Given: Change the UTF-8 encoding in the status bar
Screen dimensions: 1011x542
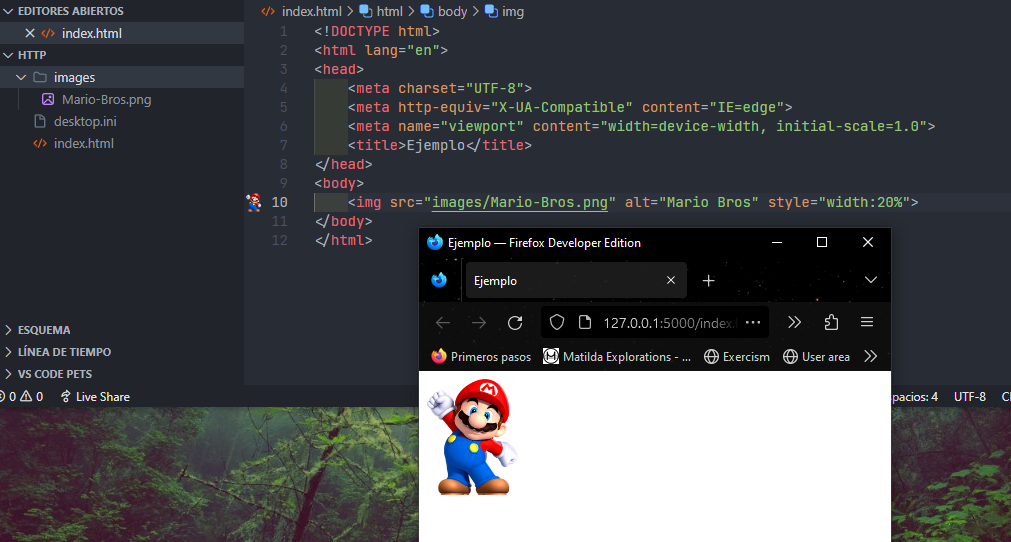Looking at the screenshot, I should pos(970,397).
